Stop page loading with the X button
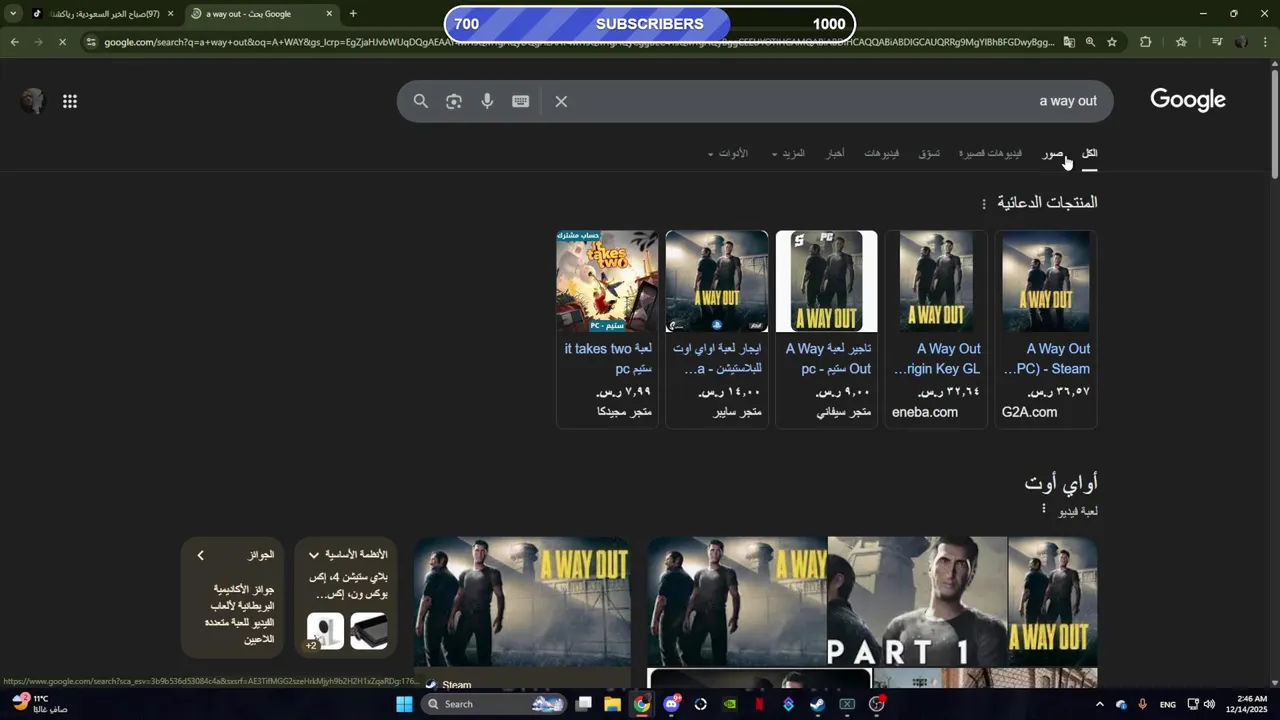Viewport: 1280px width, 720px height. (62, 42)
